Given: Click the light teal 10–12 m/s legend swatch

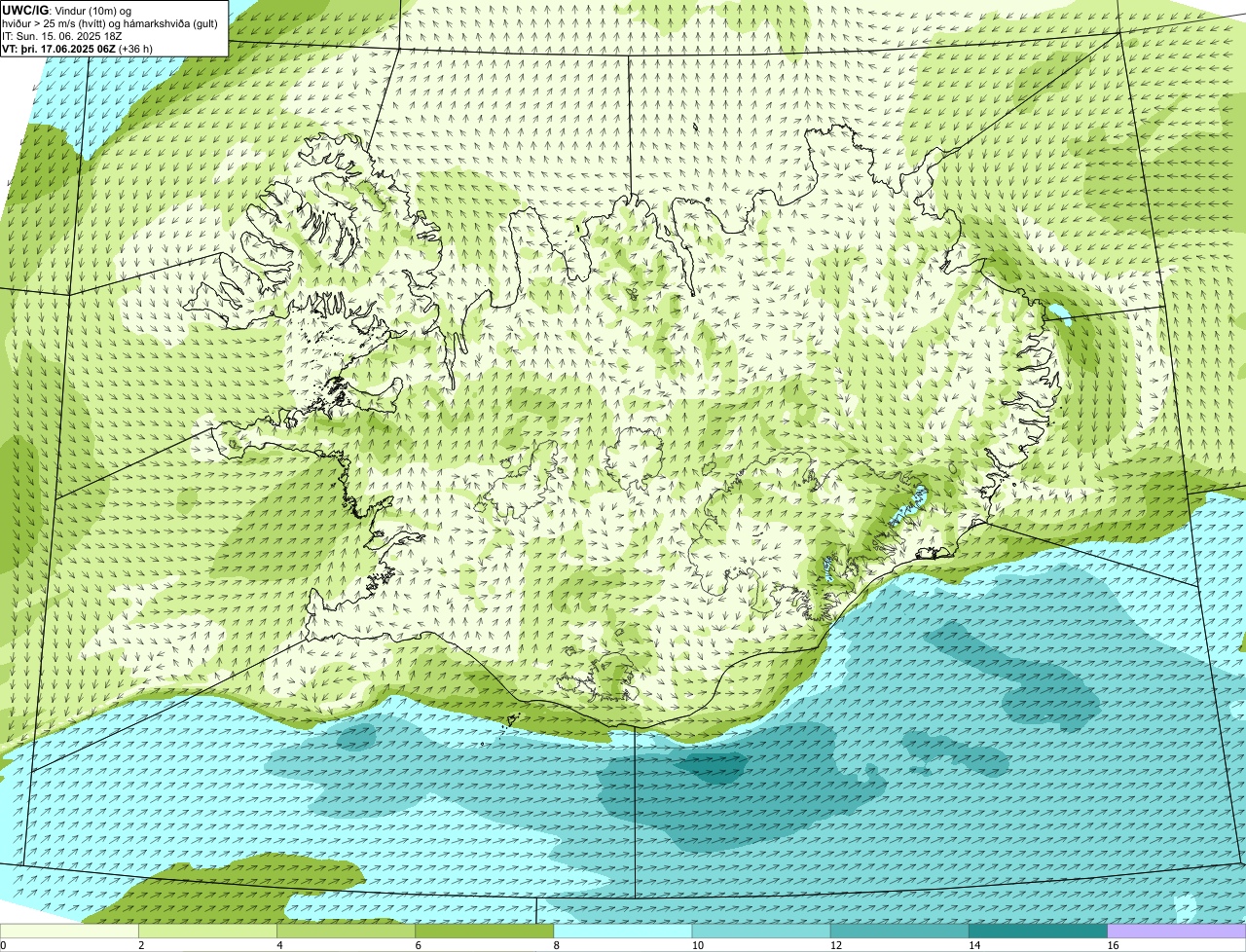Looking at the screenshot, I should (761, 932).
